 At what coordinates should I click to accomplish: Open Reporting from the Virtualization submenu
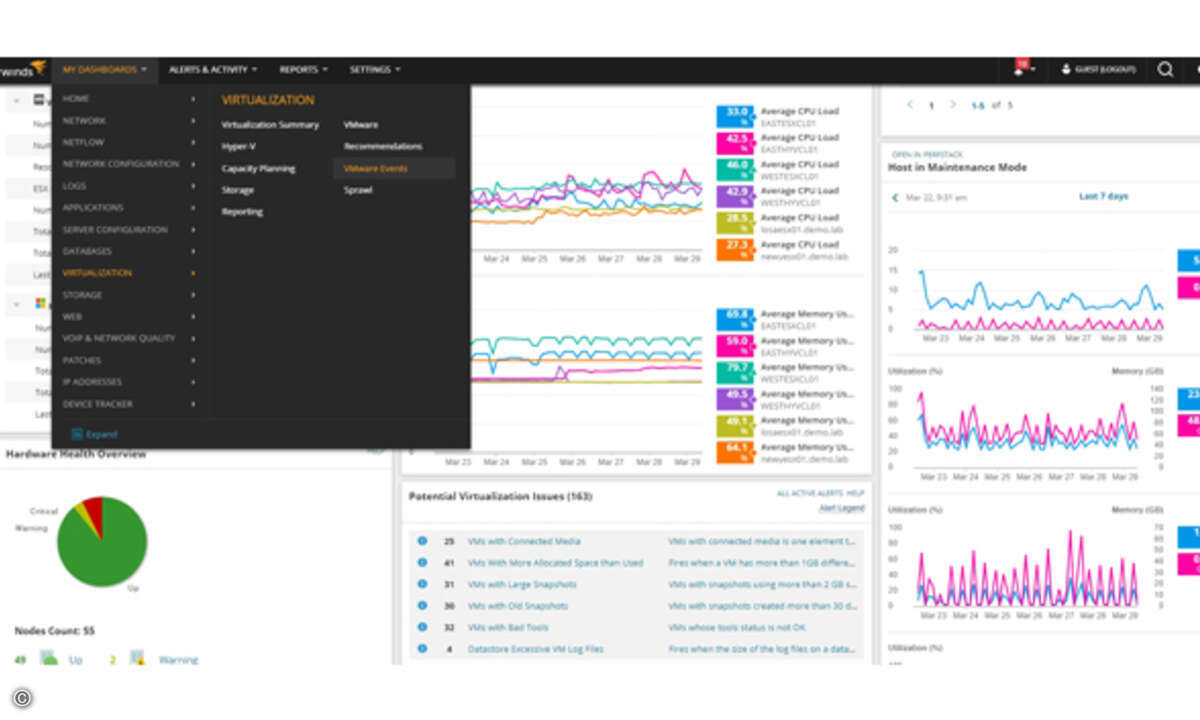pos(242,212)
